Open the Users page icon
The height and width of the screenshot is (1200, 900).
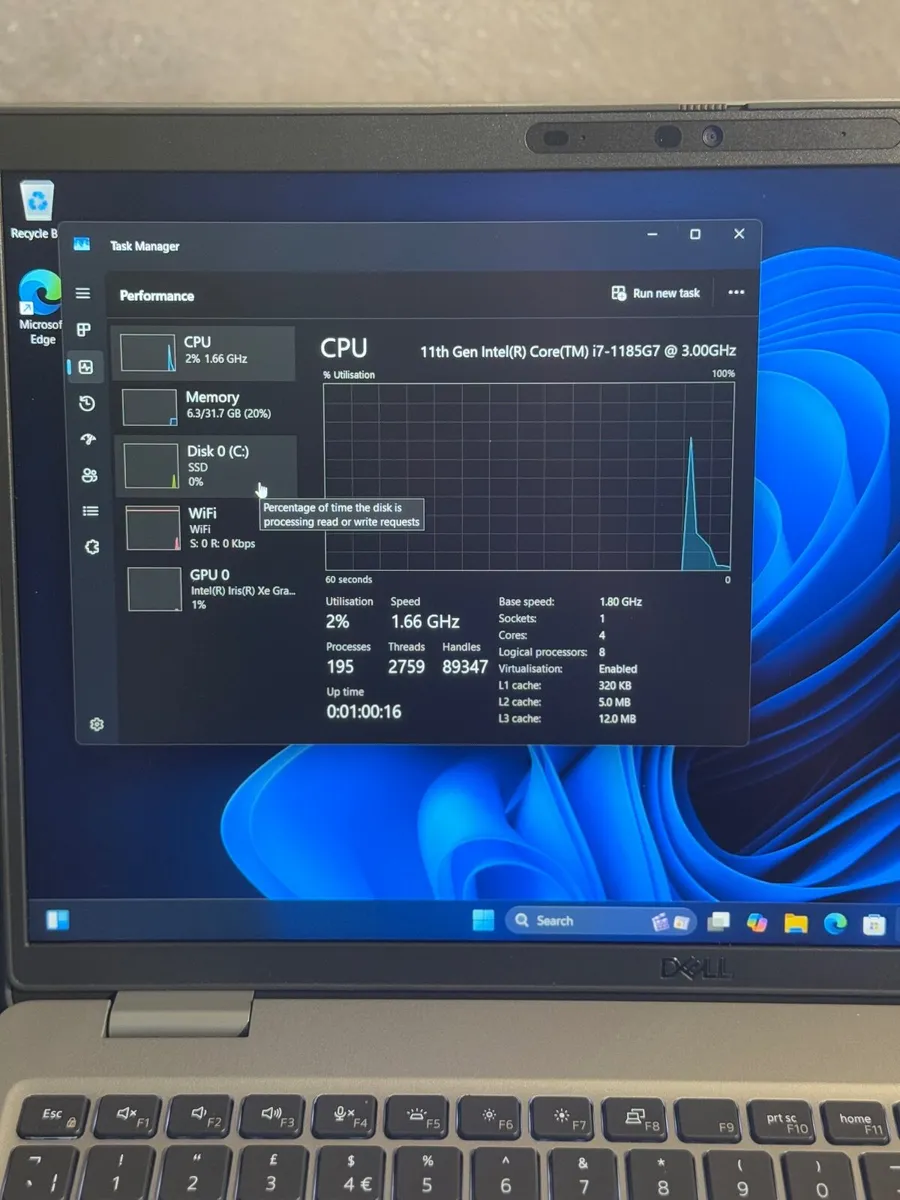point(89,475)
